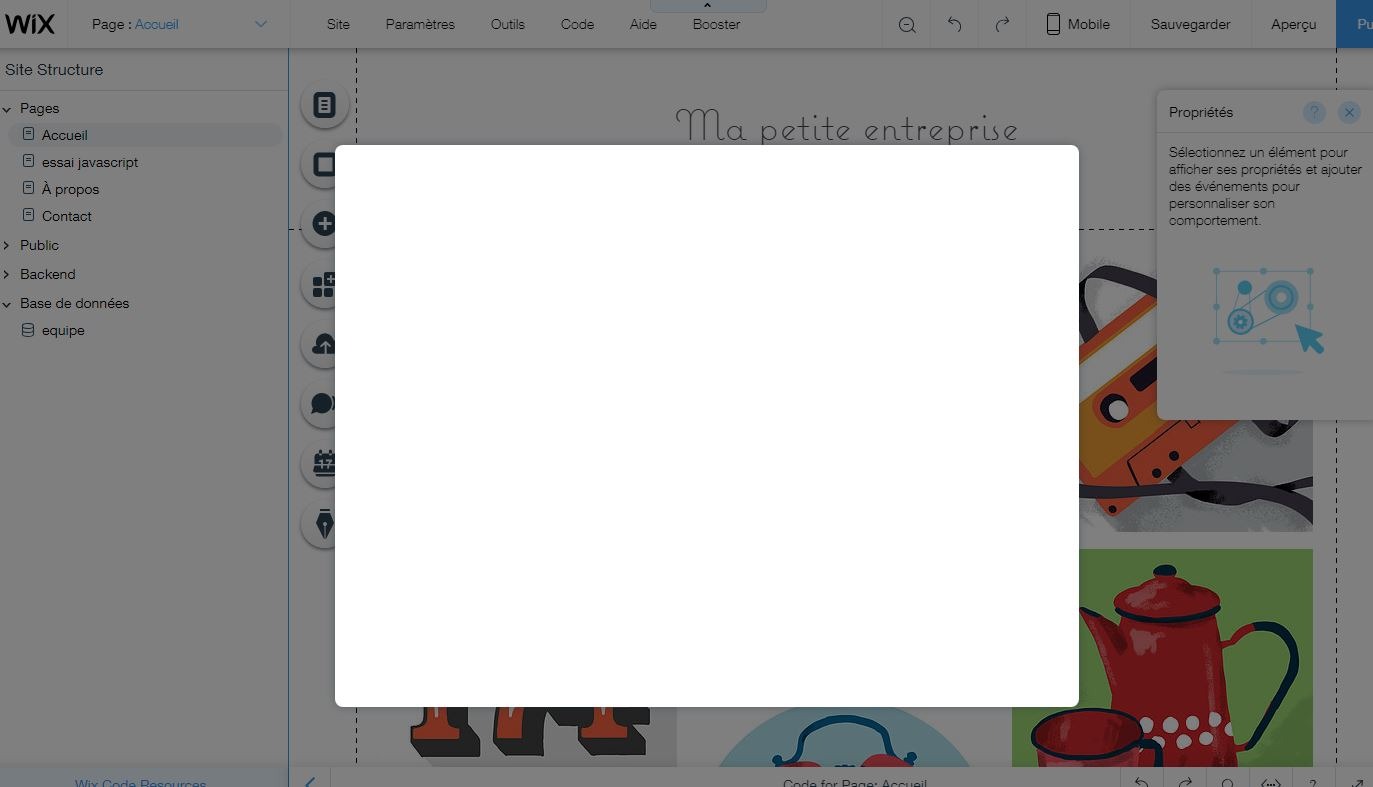The image size is (1373, 787).
Task: Collapse the Pages tree section
Action: [7, 108]
